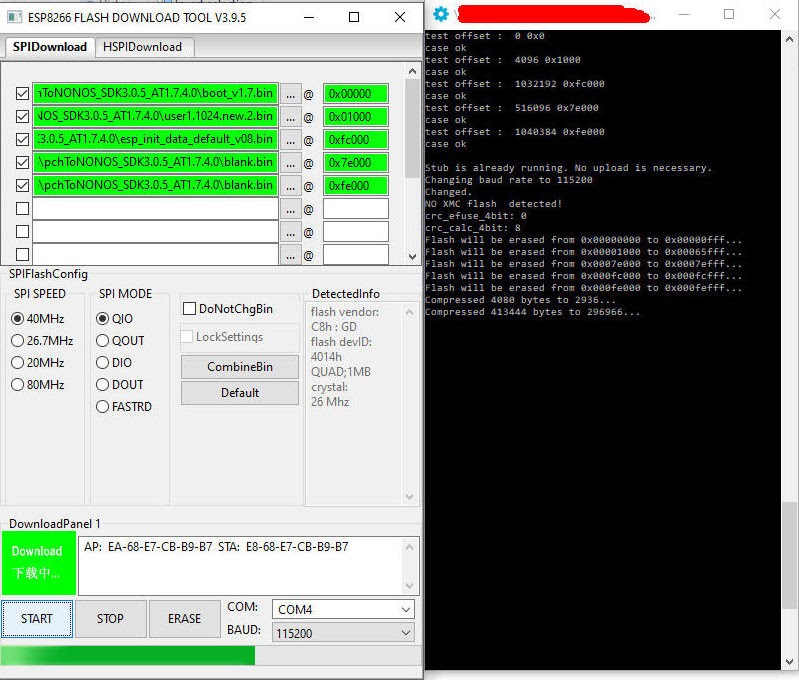Browse file for boot_v1.7.bin row
Screen dimensions: 799x680
(290, 94)
